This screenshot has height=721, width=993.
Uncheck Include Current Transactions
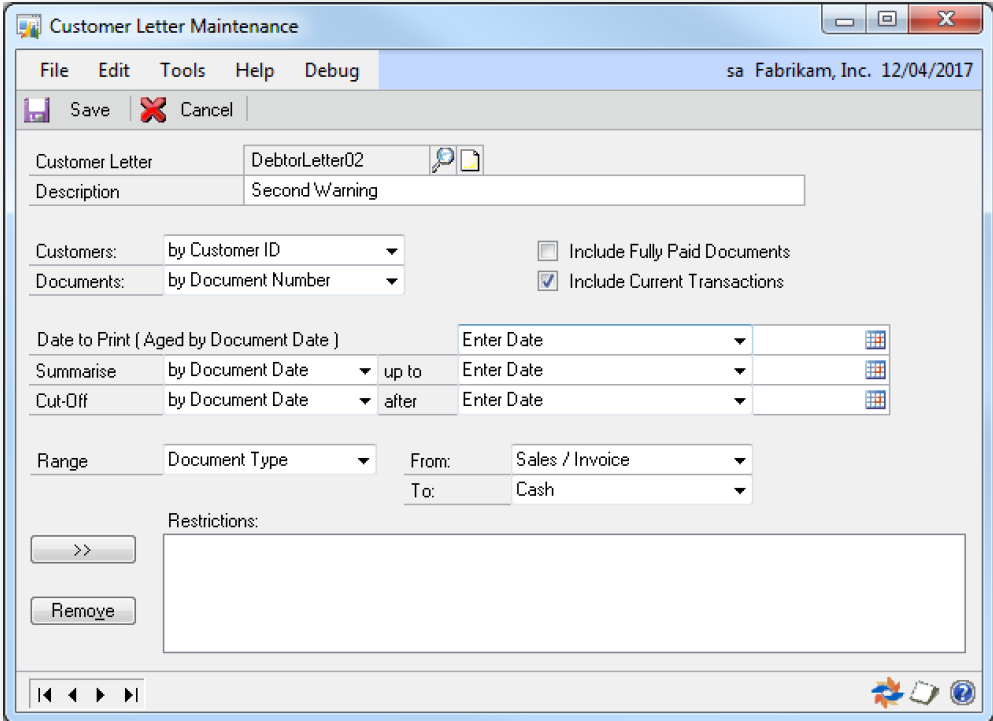point(547,282)
